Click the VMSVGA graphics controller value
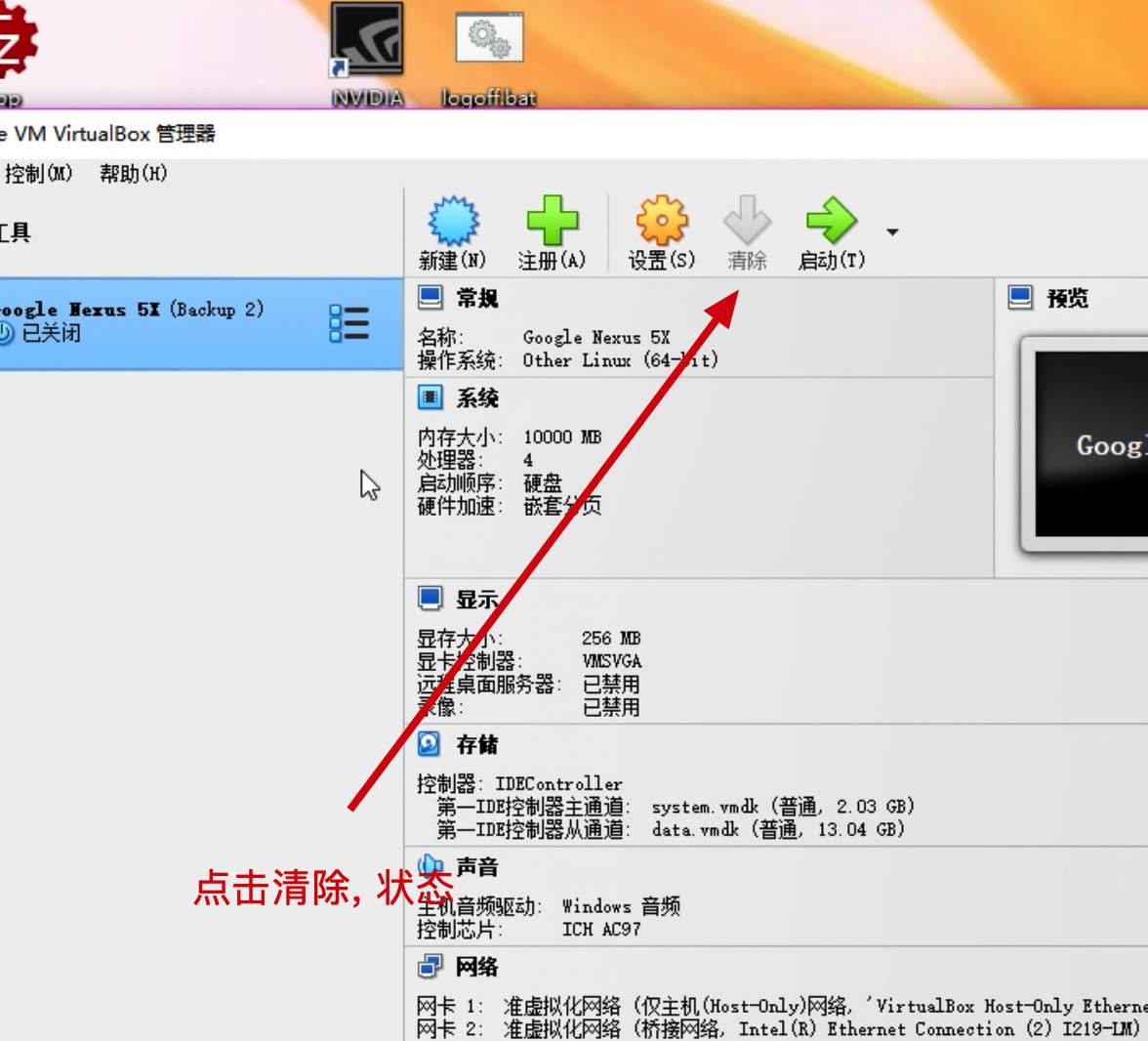The width and height of the screenshot is (1148, 1041). 612,661
